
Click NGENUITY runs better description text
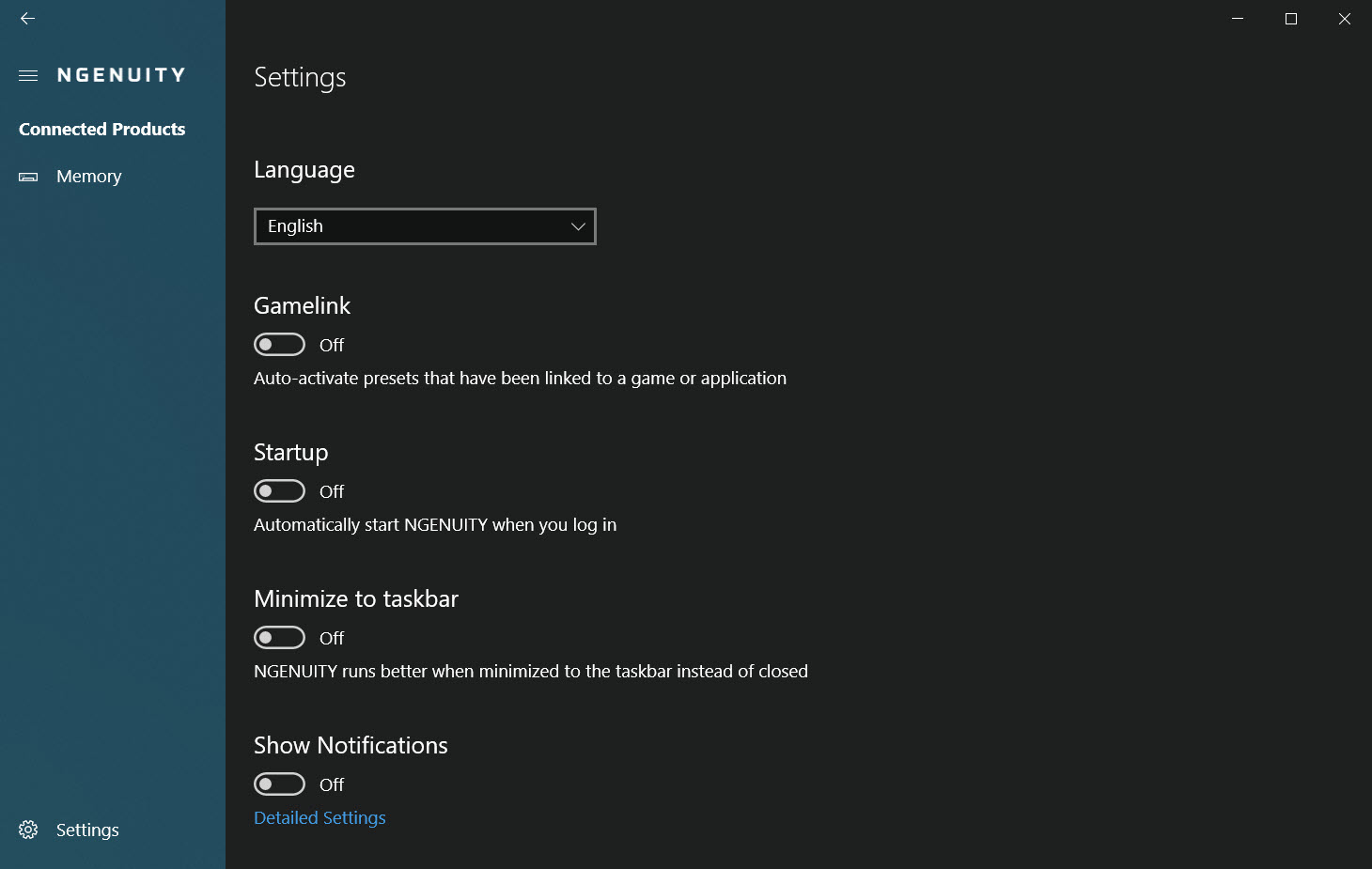point(531,672)
